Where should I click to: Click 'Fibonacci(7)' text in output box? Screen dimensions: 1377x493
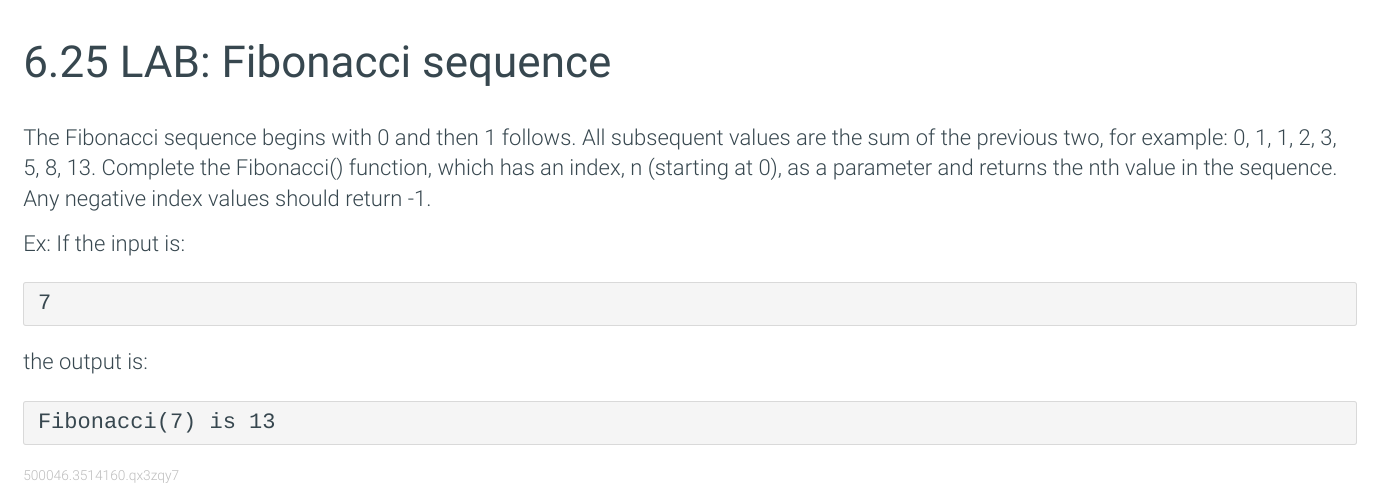(x=116, y=422)
